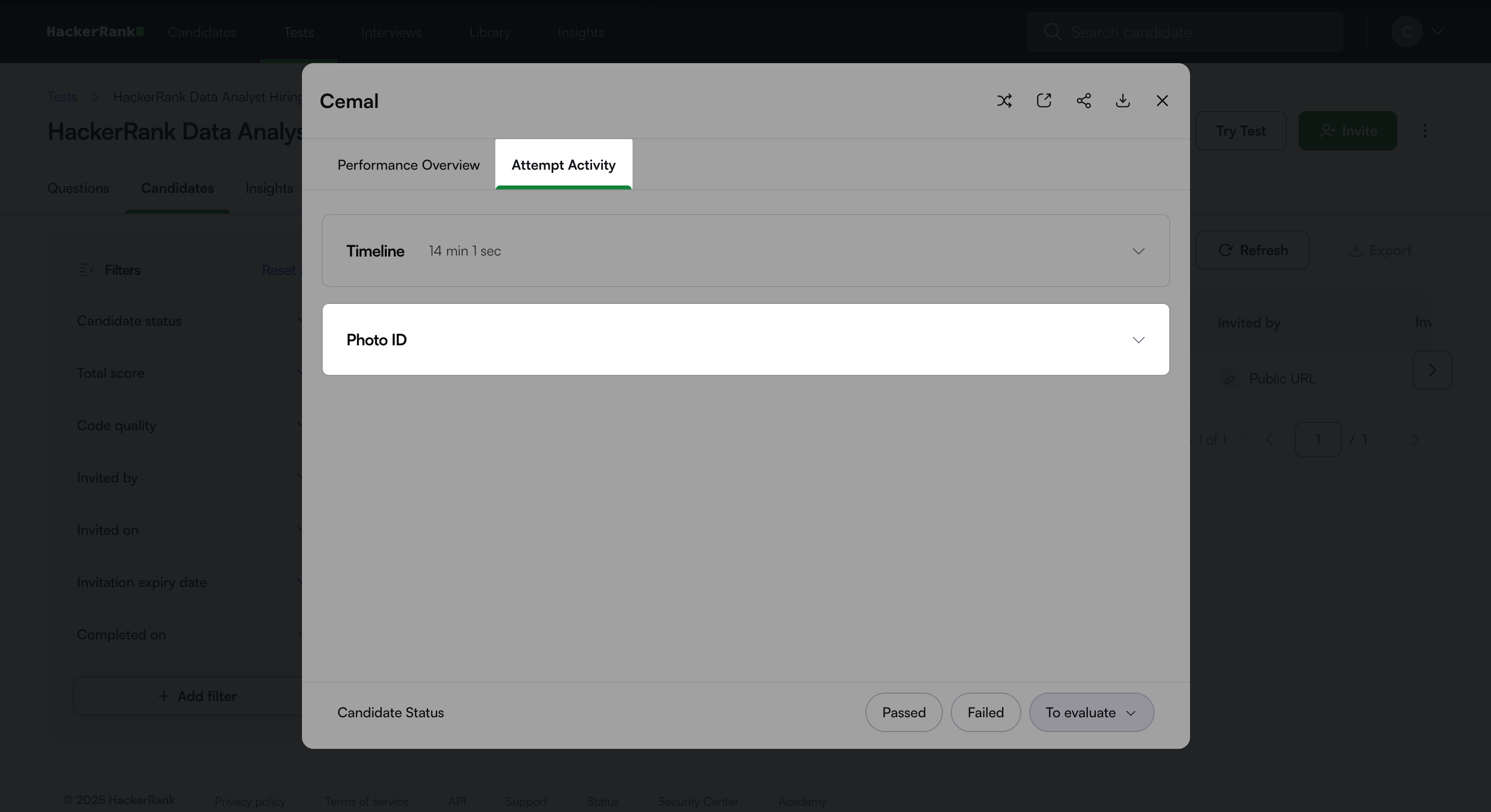Open the Support footer link
Screen dimensions: 1491x812
[525, 802]
